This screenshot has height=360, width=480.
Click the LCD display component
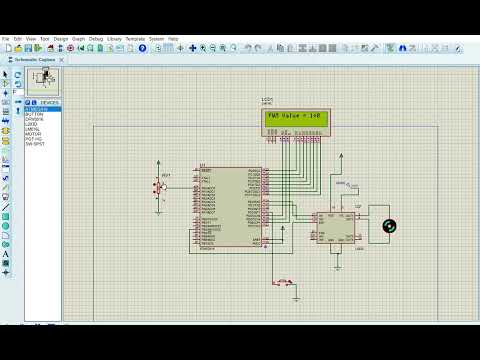click(x=296, y=122)
